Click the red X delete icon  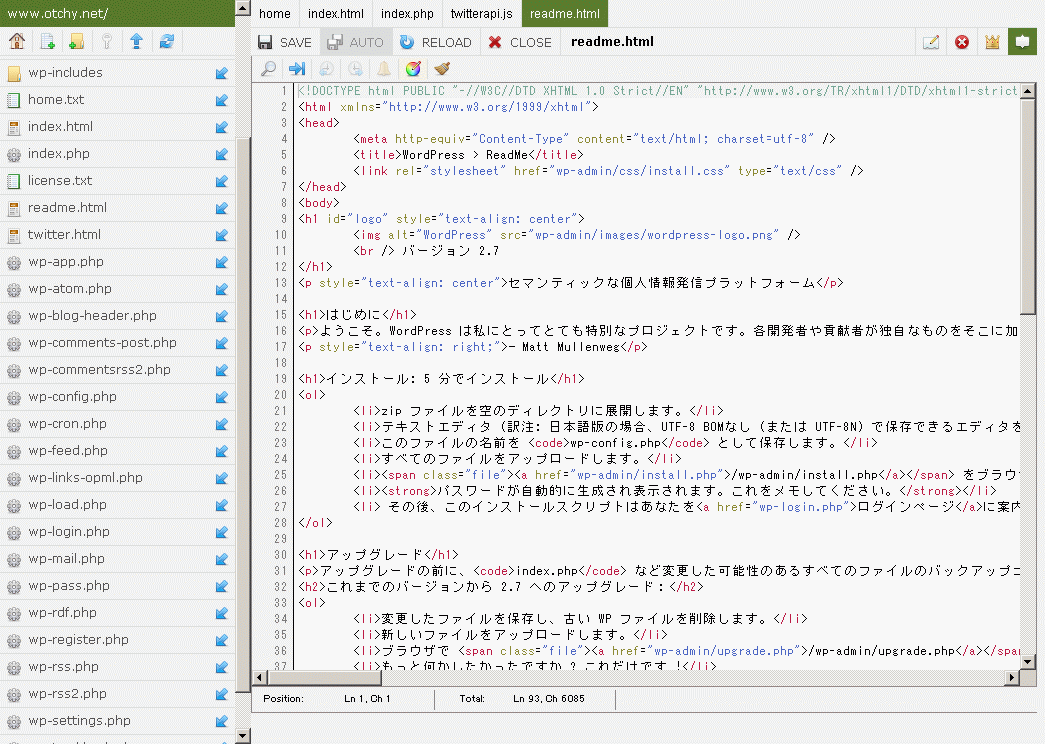[962, 42]
